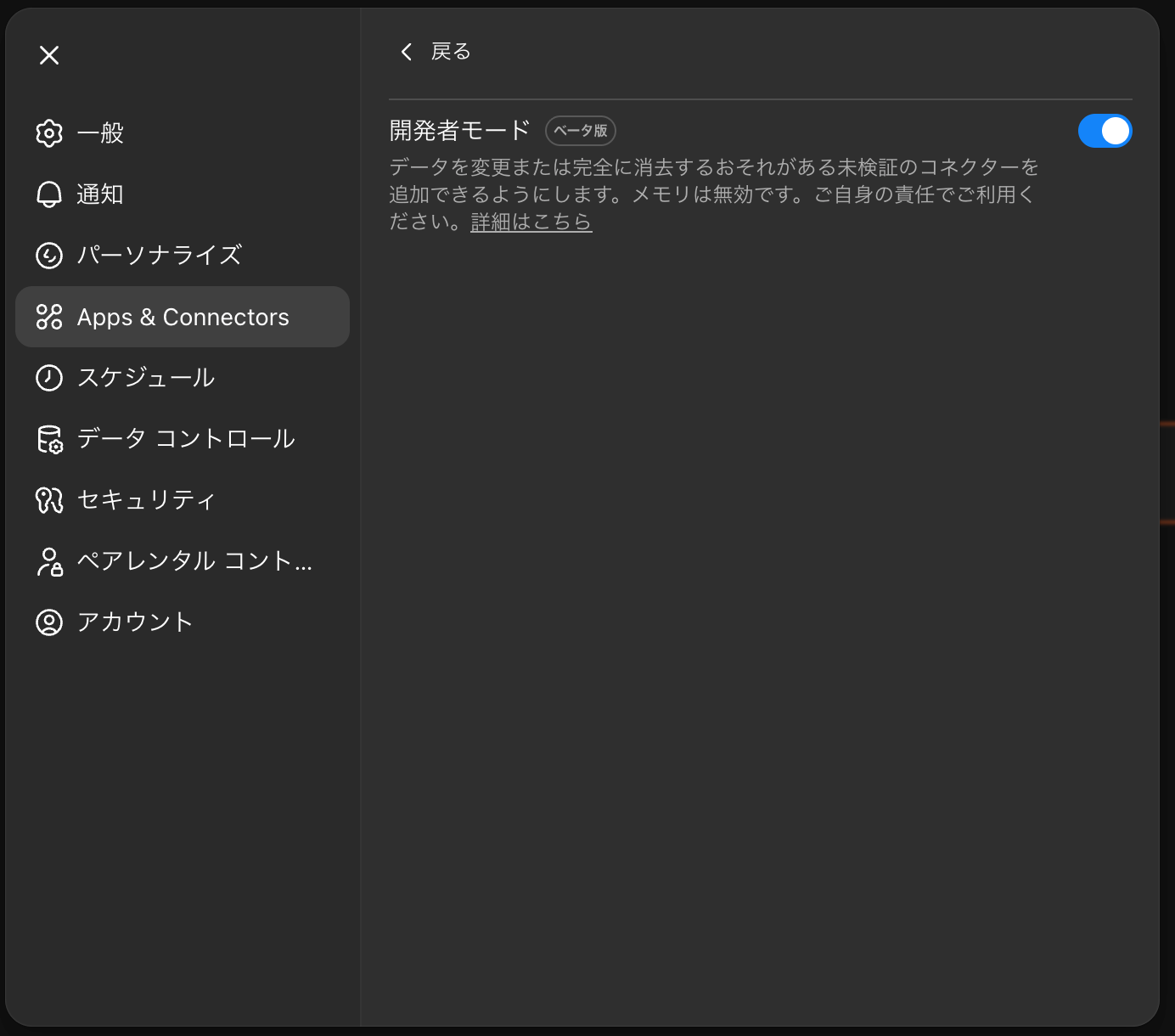Switch to the アカウント section
This screenshot has width=1175, height=1036.
tap(134, 622)
